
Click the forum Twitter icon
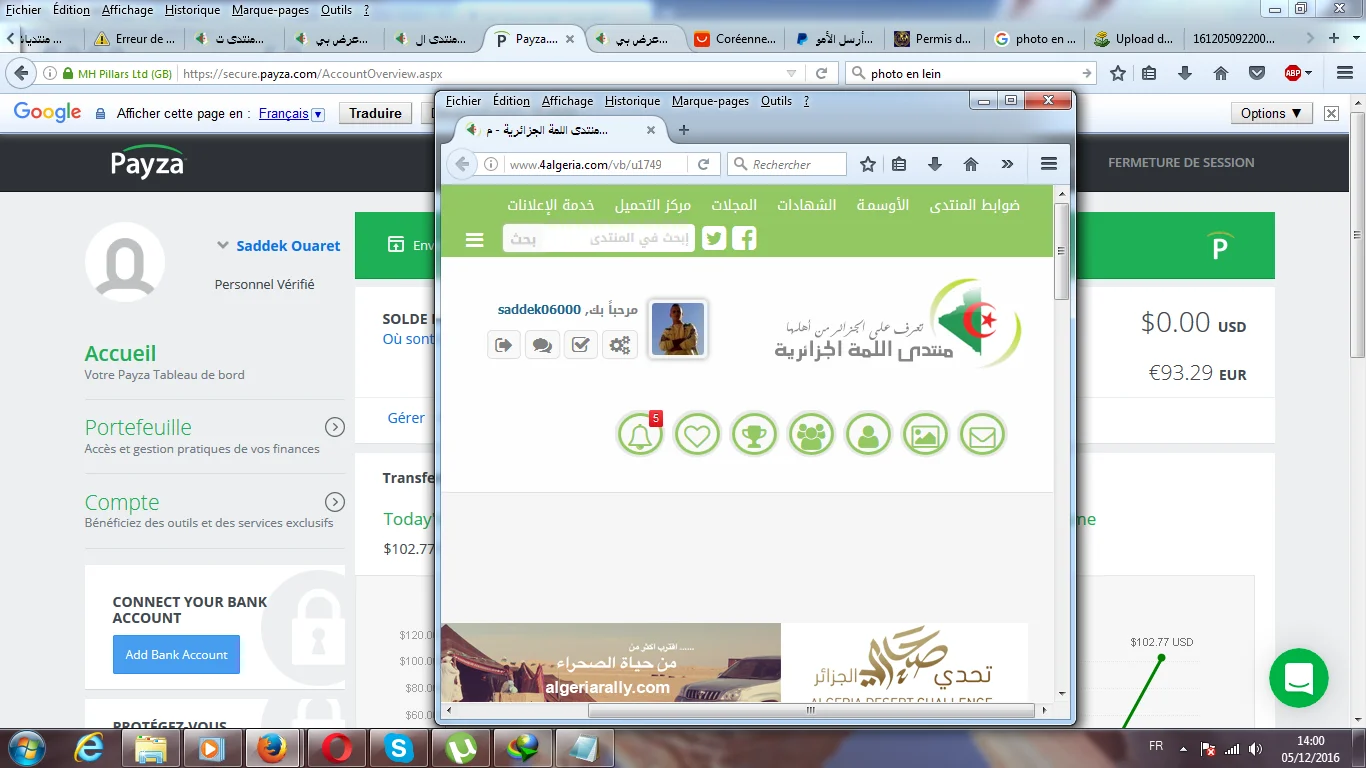(714, 238)
